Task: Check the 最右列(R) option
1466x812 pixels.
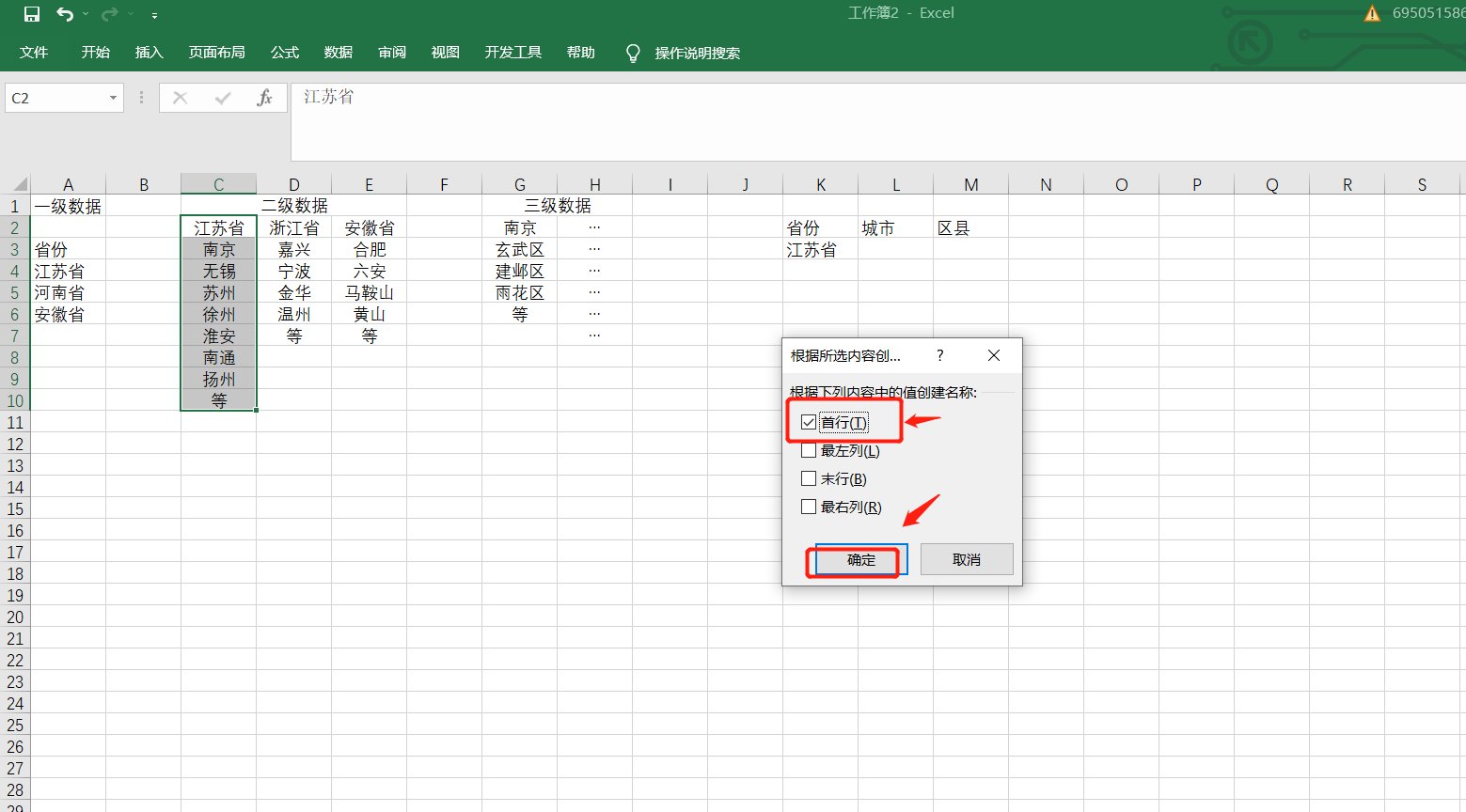Action: (x=809, y=507)
